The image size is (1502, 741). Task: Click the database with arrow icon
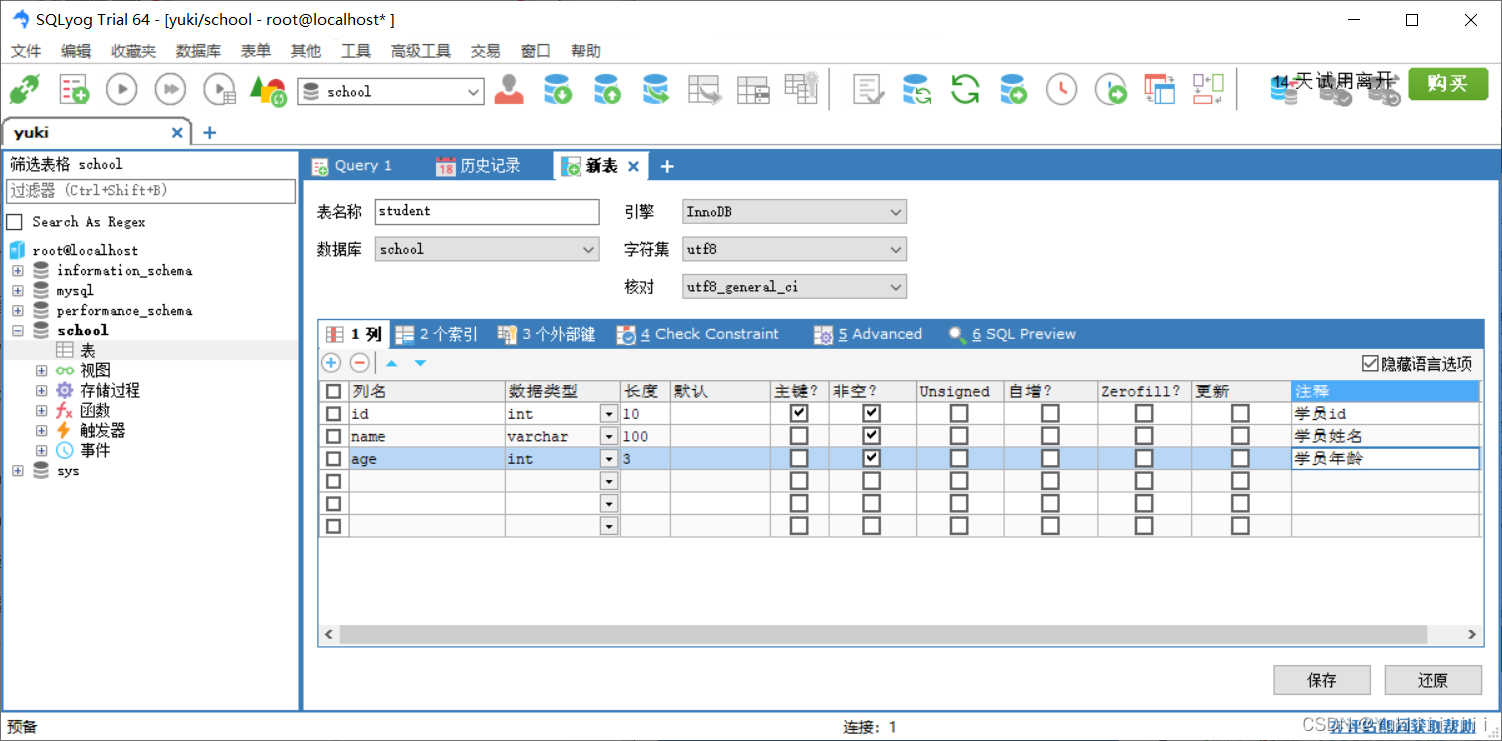point(1013,90)
